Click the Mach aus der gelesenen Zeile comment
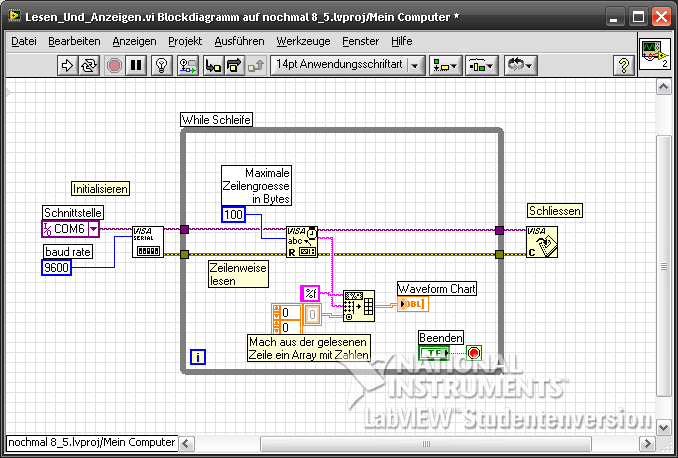Image resolution: width=678 pixels, height=458 pixels. click(x=309, y=348)
